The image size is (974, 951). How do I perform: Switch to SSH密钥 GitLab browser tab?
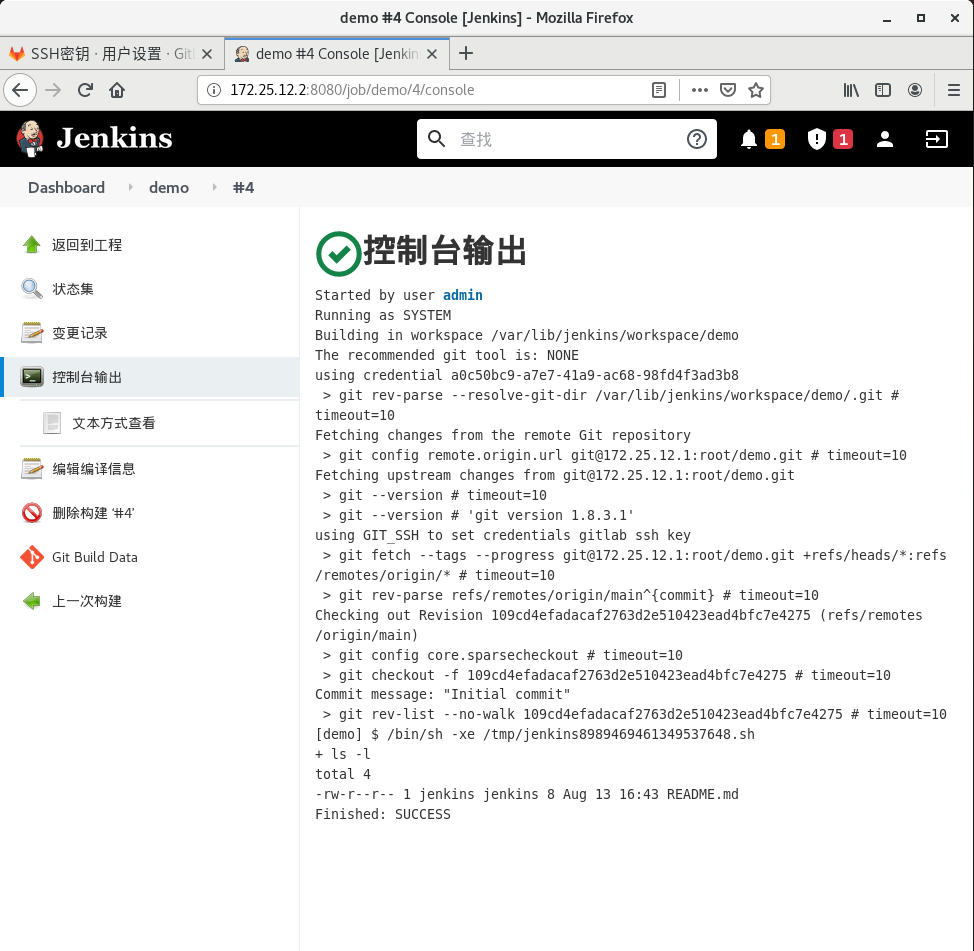111,54
